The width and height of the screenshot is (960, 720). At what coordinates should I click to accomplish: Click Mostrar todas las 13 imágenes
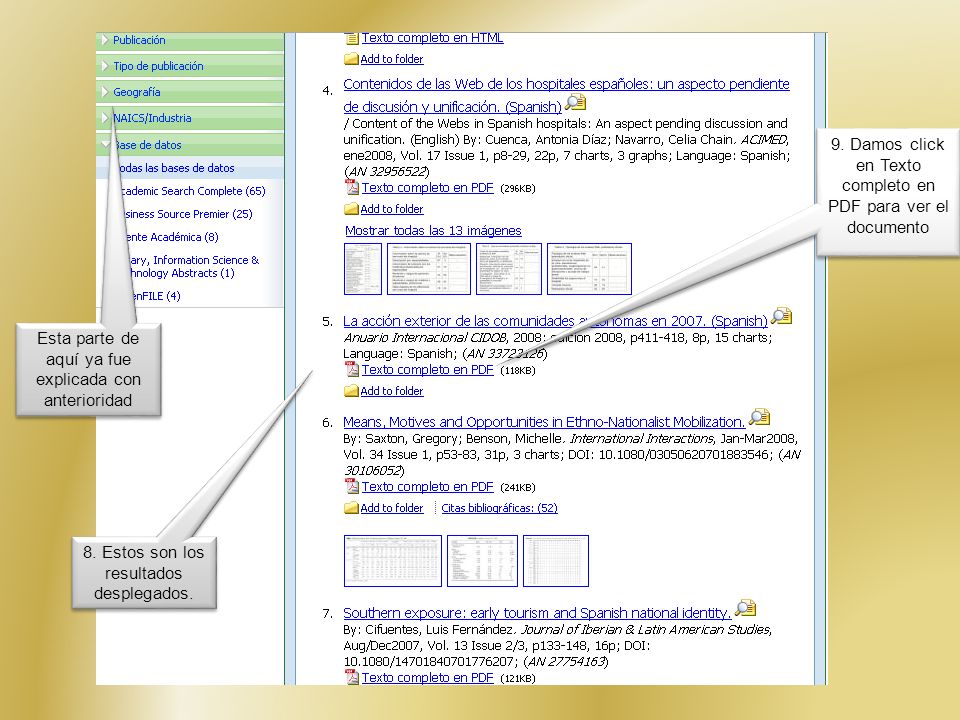pyautogui.click(x=433, y=231)
